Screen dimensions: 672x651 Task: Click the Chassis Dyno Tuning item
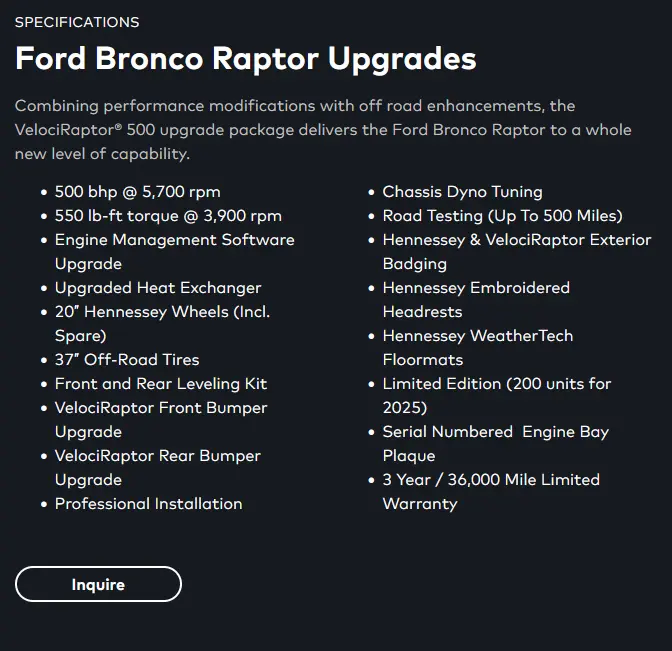coord(463,192)
